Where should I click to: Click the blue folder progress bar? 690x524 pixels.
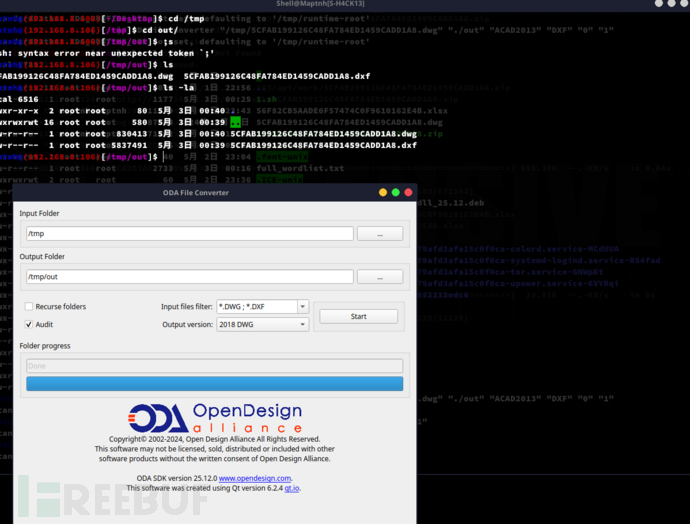[214, 384]
